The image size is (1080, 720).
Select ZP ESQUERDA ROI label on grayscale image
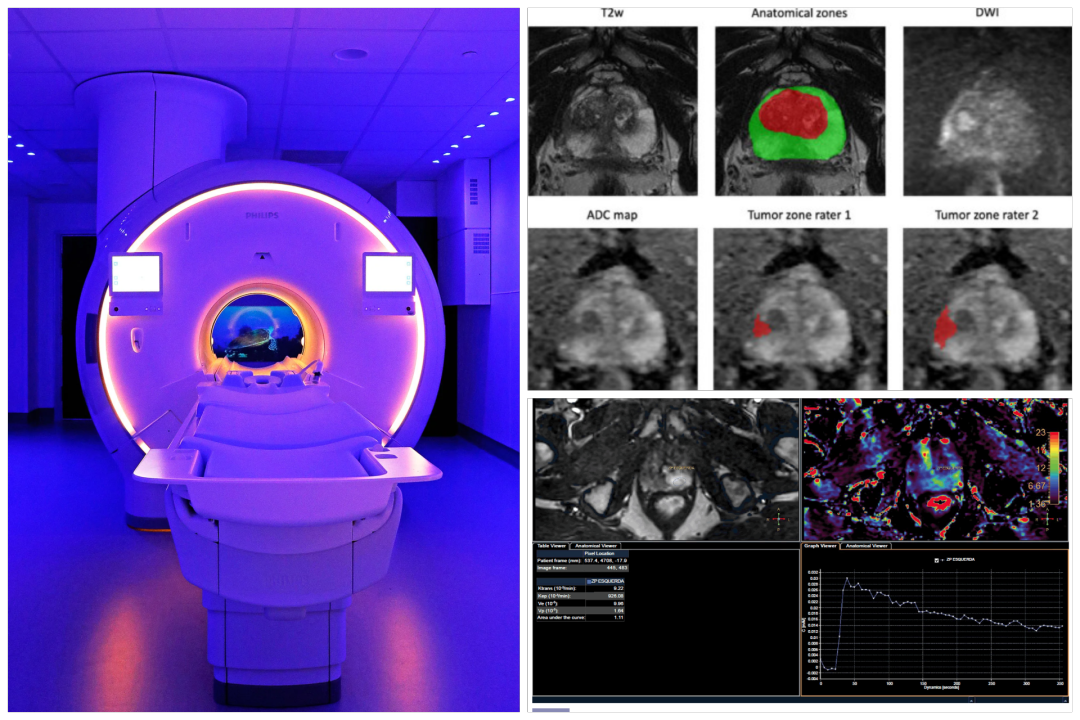(x=681, y=467)
